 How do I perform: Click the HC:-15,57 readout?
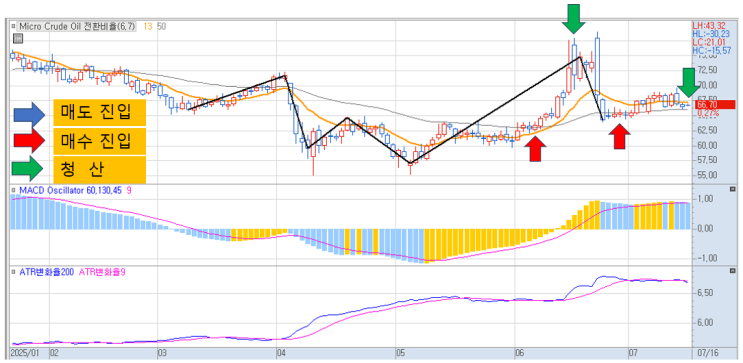tap(711, 51)
